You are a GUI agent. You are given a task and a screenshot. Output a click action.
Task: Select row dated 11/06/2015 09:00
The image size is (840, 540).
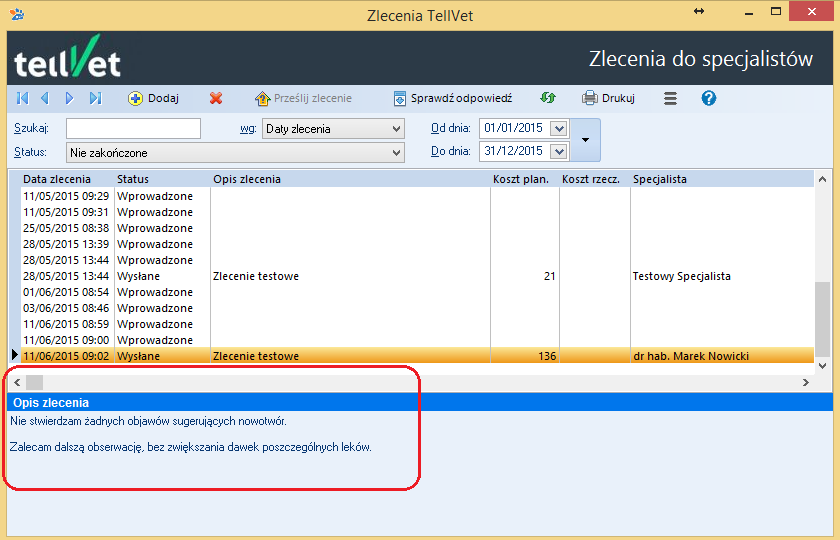click(x=417, y=340)
